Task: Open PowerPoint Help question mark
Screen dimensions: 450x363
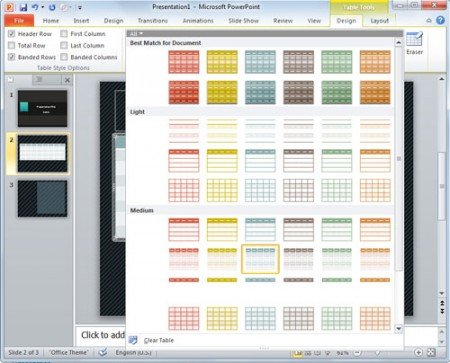Action: click(x=440, y=20)
